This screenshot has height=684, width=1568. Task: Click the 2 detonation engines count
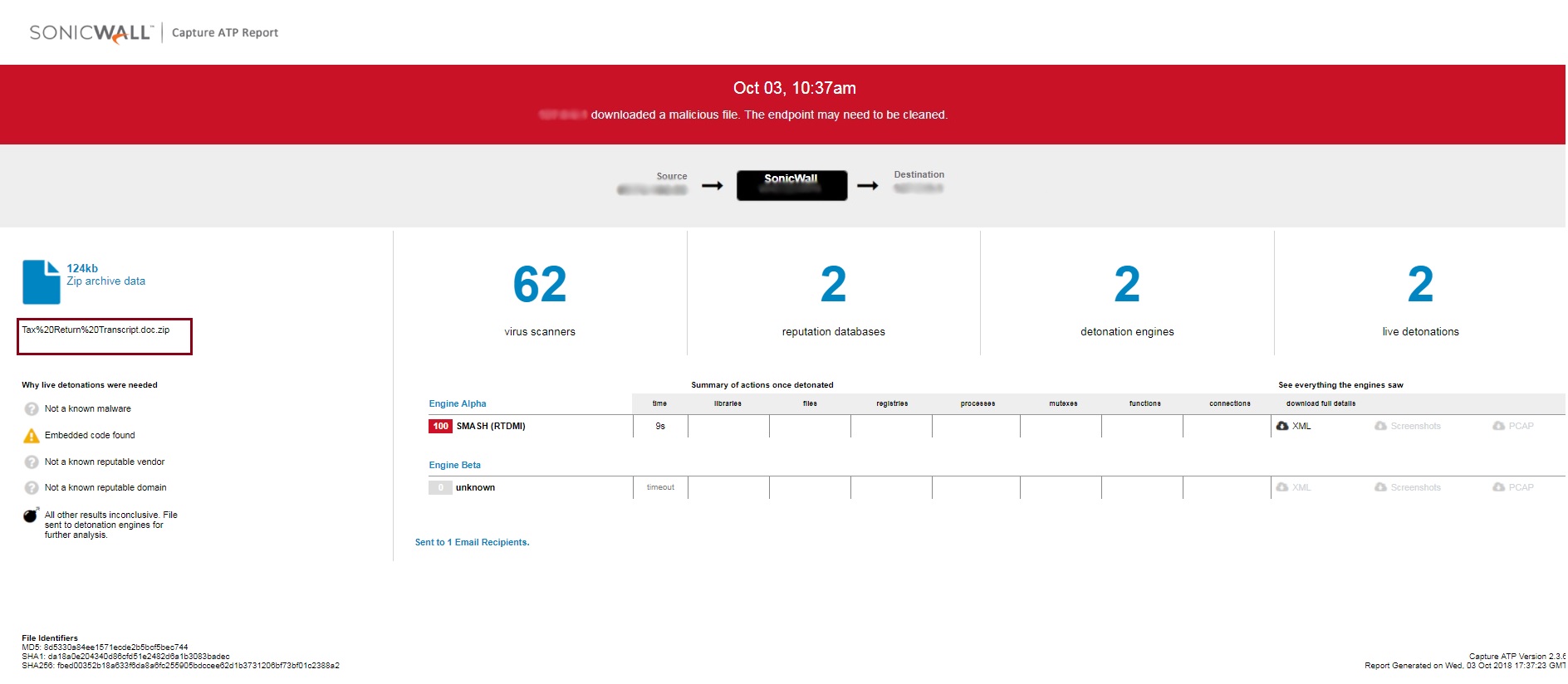point(1127,285)
